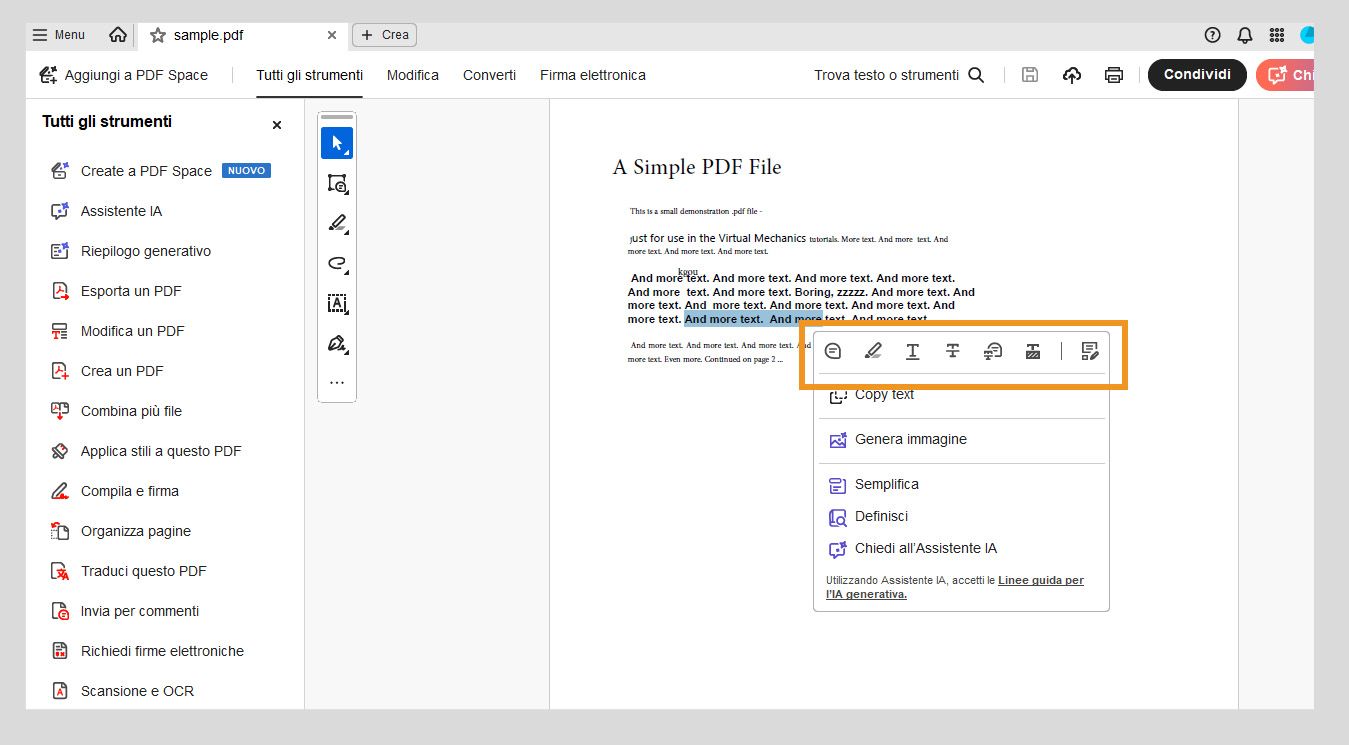Open the hamburger Menu

coord(59,35)
